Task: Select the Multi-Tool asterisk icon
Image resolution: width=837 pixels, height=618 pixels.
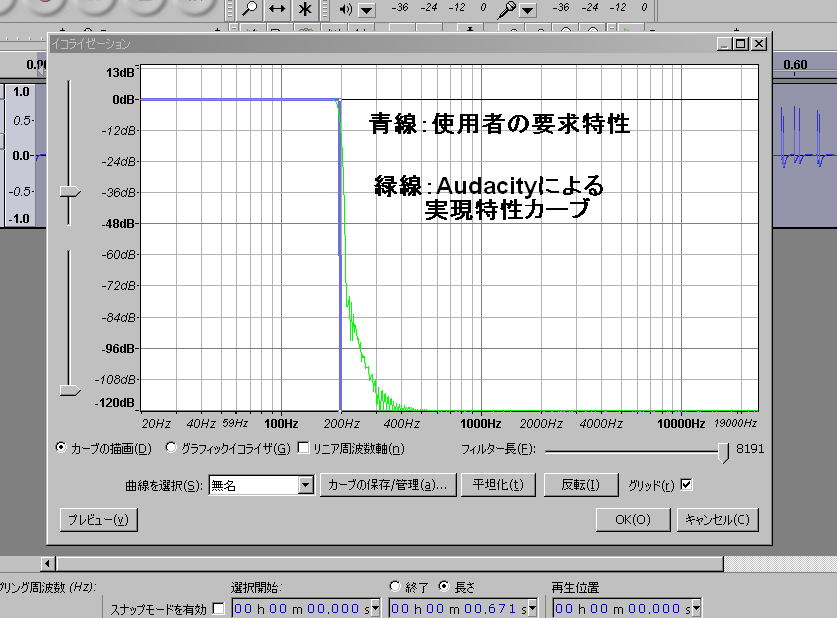Action: click(305, 9)
